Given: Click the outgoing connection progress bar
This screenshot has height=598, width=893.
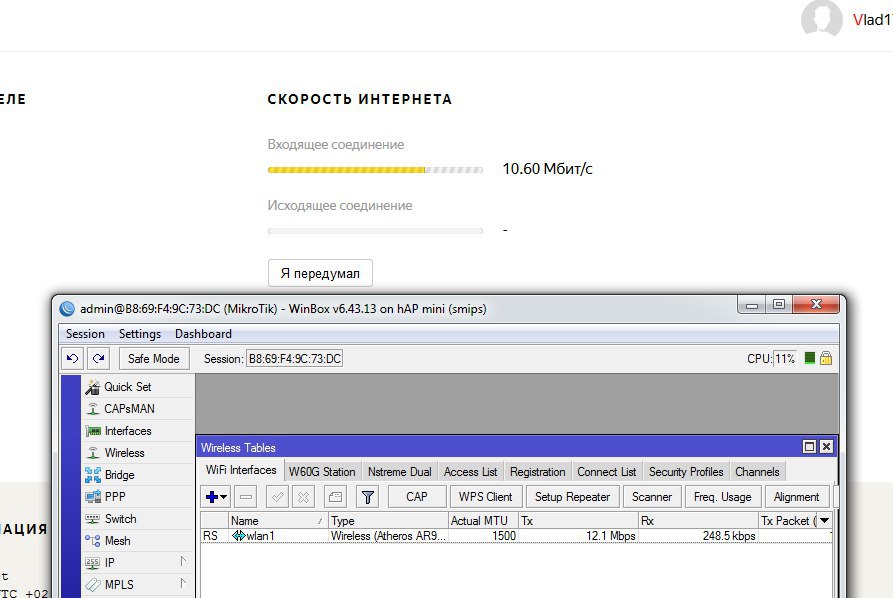Looking at the screenshot, I should point(375,231).
